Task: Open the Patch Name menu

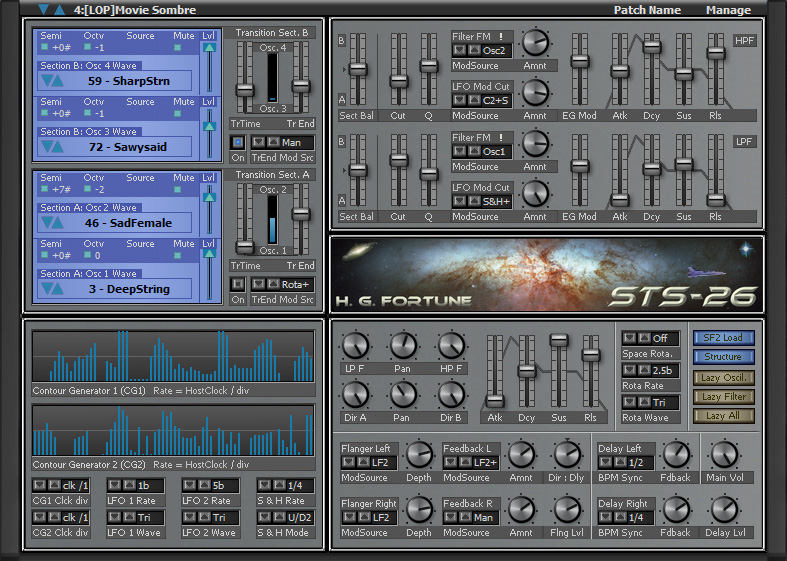Action: click(647, 10)
